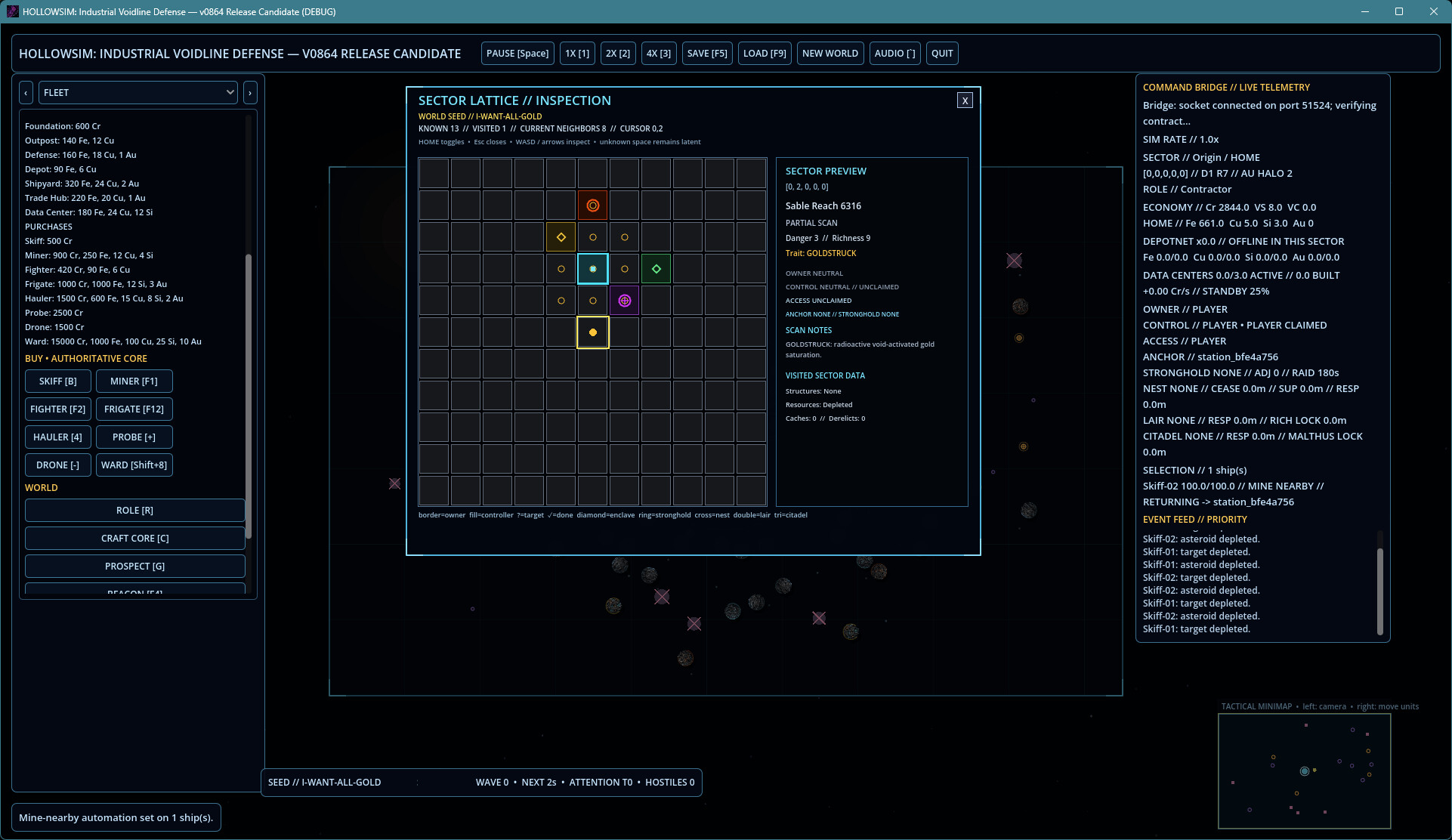Select the green diamond sector cell
This screenshot has height=840, width=1452.
click(656, 269)
